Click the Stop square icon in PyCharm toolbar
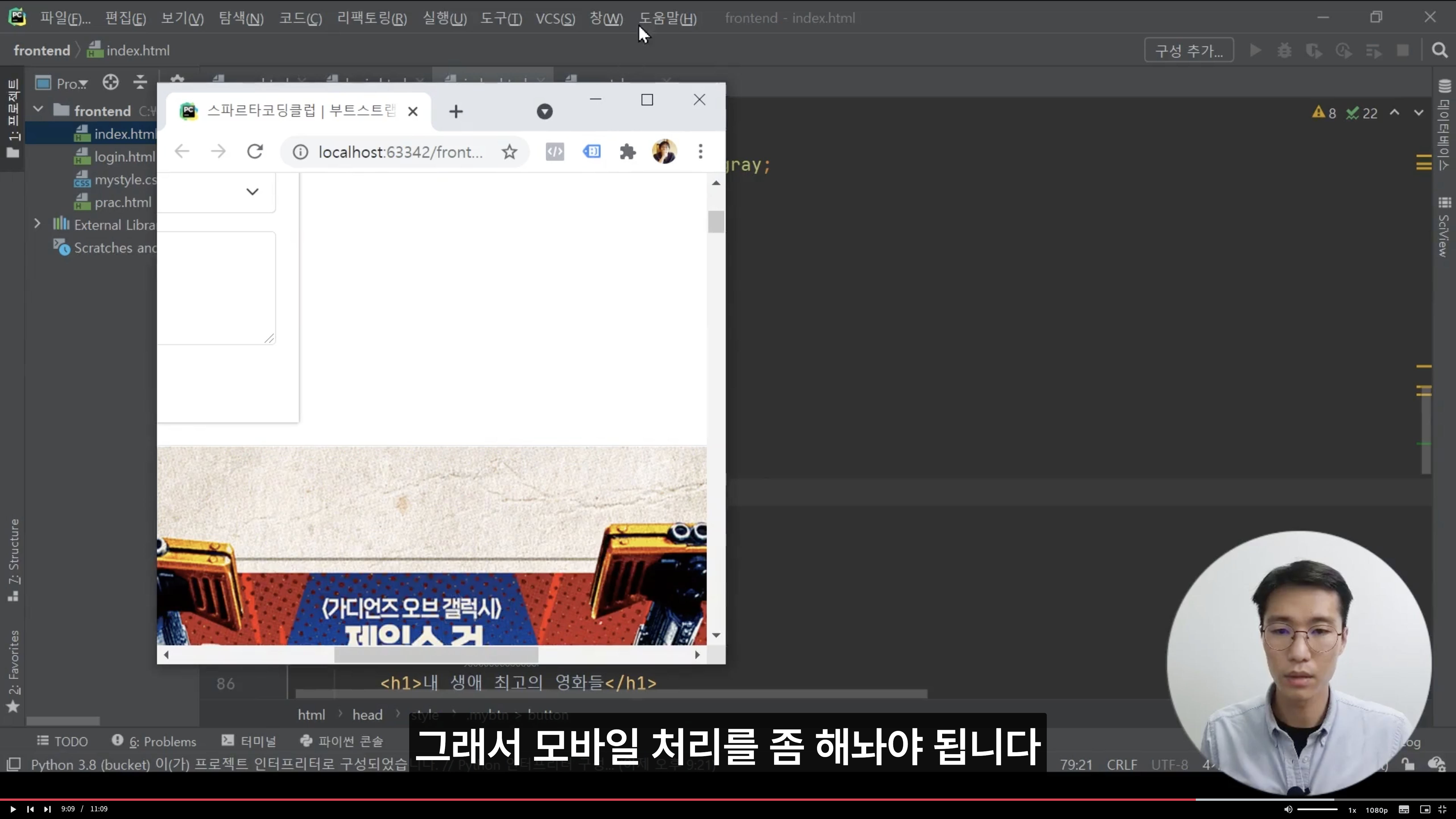 pyautogui.click(x=1403, y=50)
